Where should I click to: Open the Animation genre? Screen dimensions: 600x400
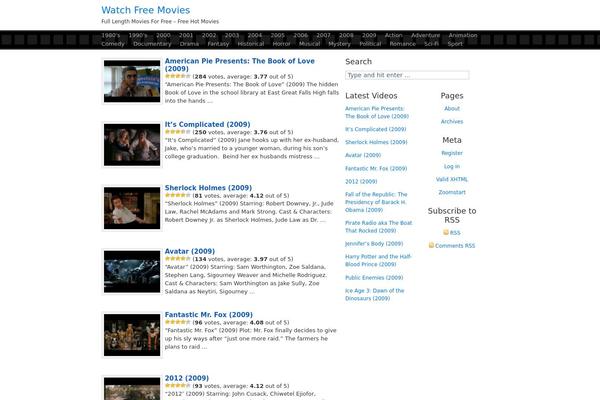(463, 35)
